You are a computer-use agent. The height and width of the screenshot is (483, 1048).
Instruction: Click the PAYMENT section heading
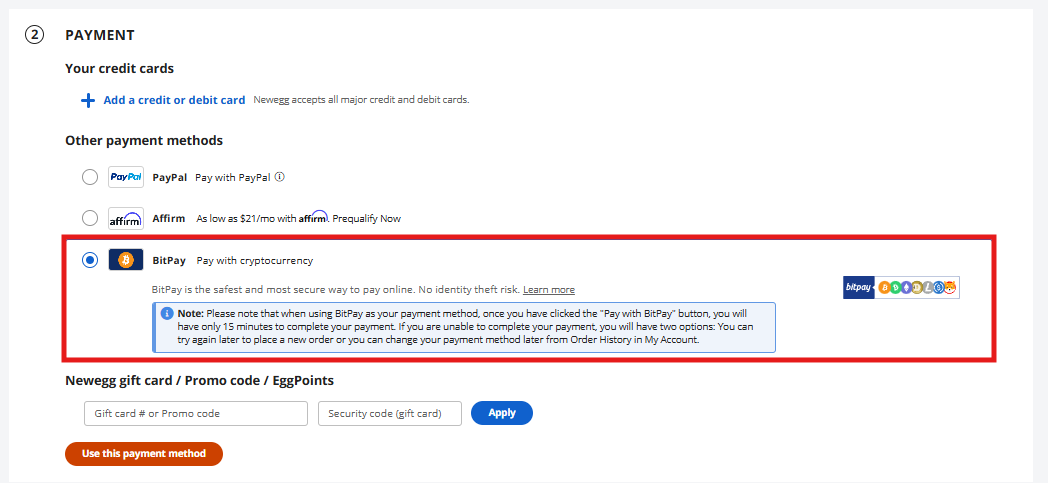point(100,35)
